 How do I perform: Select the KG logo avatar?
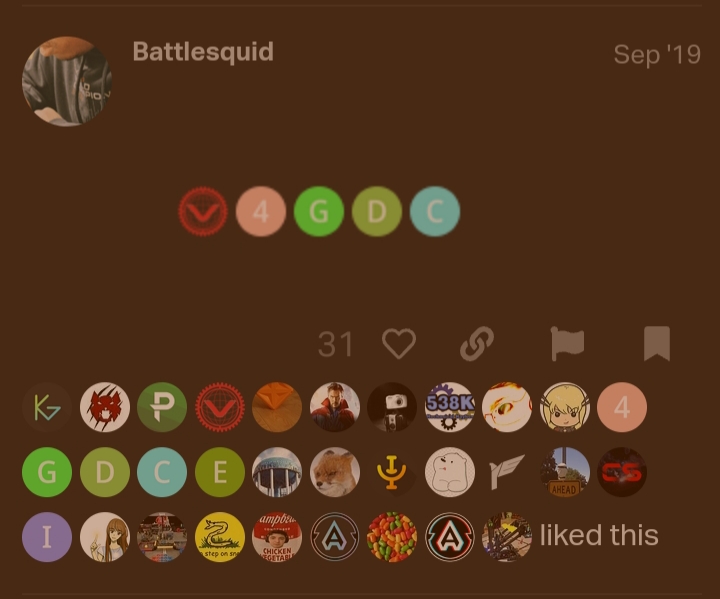(x=47, y=407)
